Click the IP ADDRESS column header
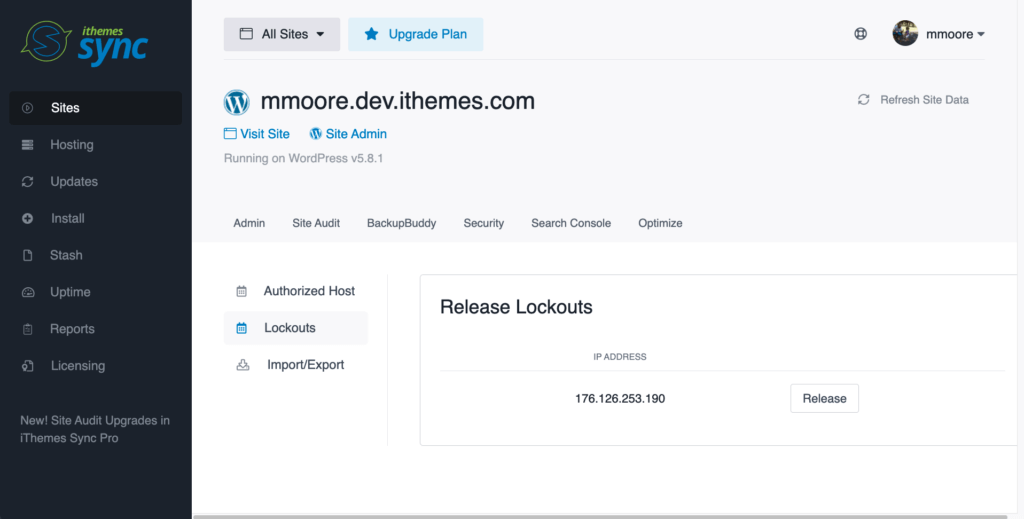The width and height of the screenshot is (1024, 519). [620, 356]
